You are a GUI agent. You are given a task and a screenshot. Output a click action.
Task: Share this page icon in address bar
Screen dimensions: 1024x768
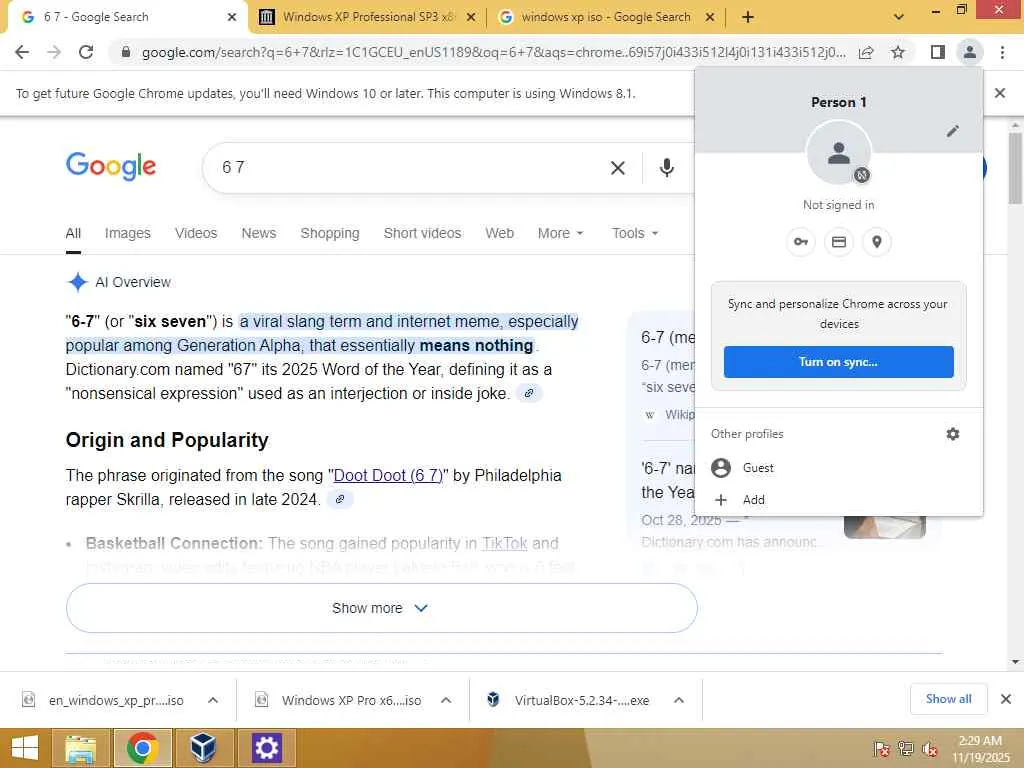tap(866, 52)
